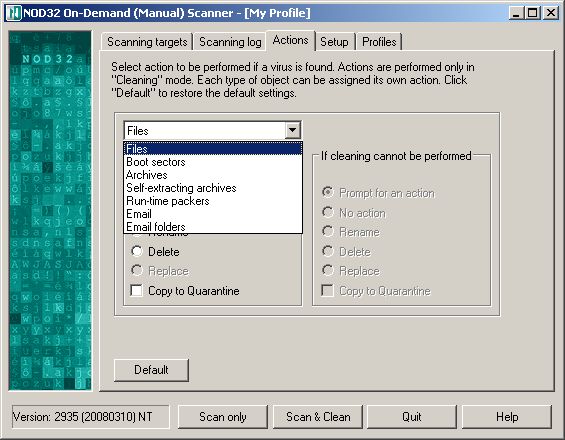Maximize the NOD32 scanner window

point(533,13)
